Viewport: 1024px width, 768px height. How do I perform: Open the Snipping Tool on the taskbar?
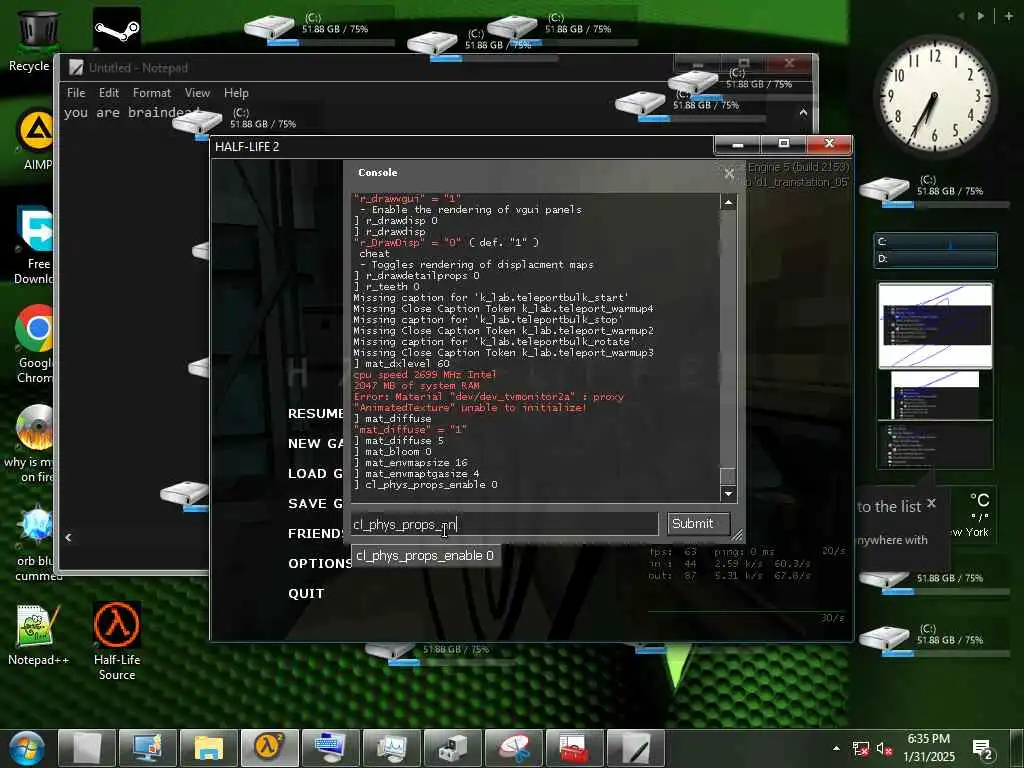pos(513,748)
